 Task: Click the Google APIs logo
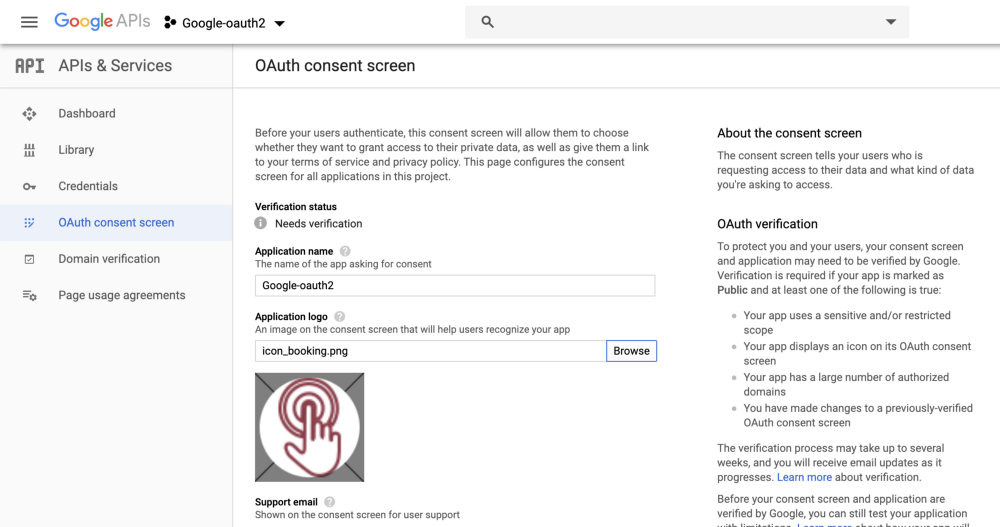(101, 22)
